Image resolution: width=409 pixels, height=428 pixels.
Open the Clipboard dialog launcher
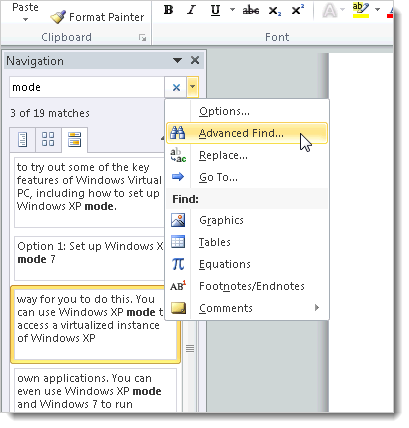[x=143, y=38]
